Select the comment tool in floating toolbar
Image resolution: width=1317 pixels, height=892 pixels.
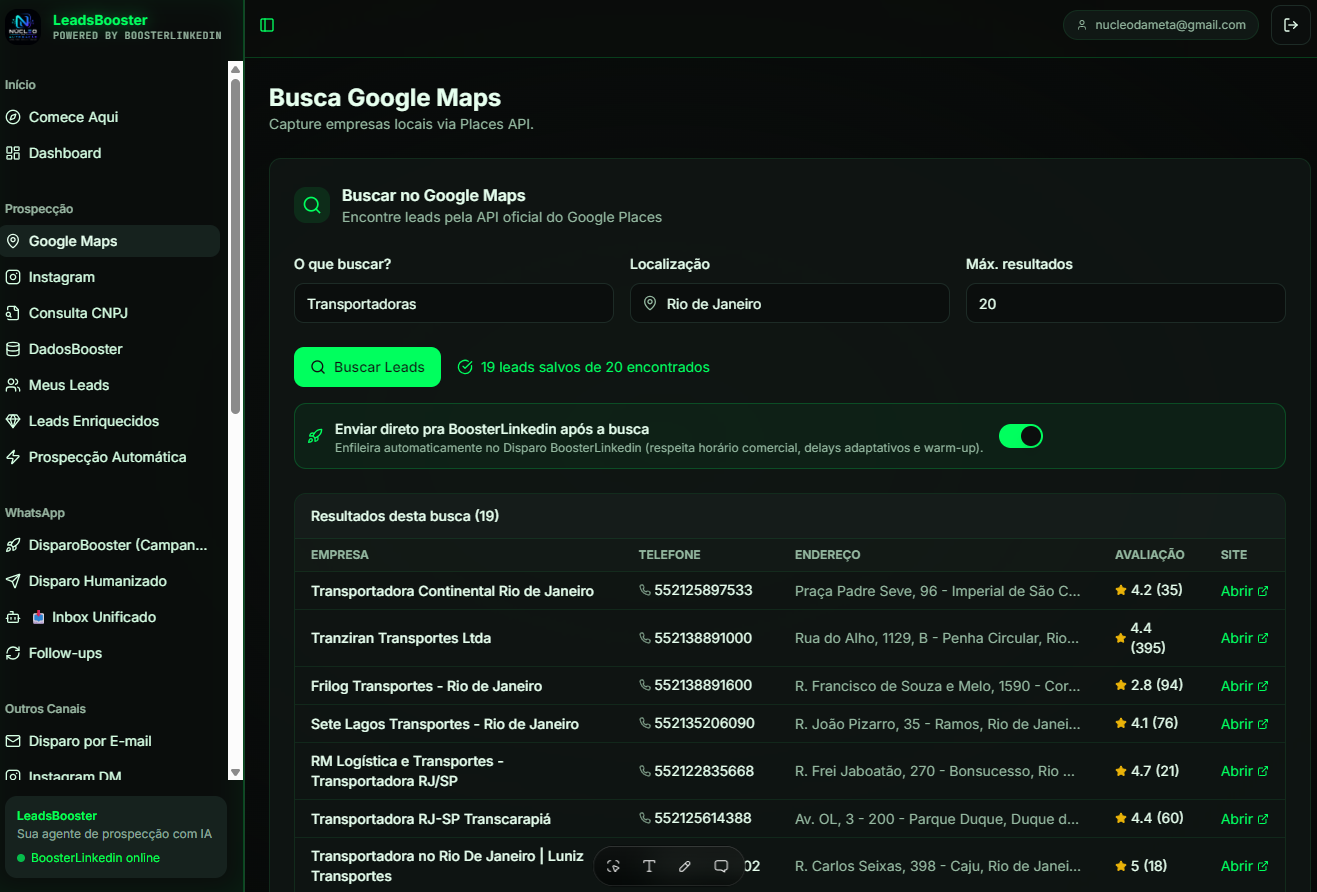click(721, 866)
